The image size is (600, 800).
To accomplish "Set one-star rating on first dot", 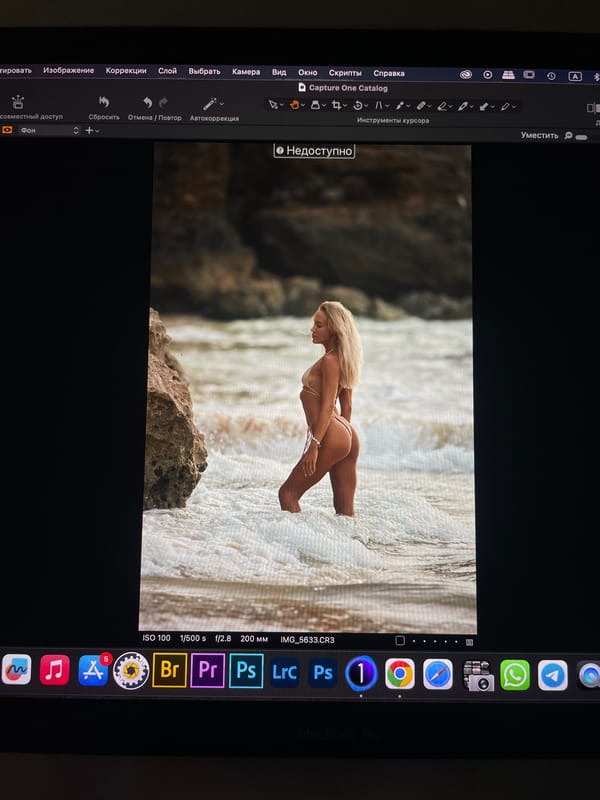I will click(414, 641).
